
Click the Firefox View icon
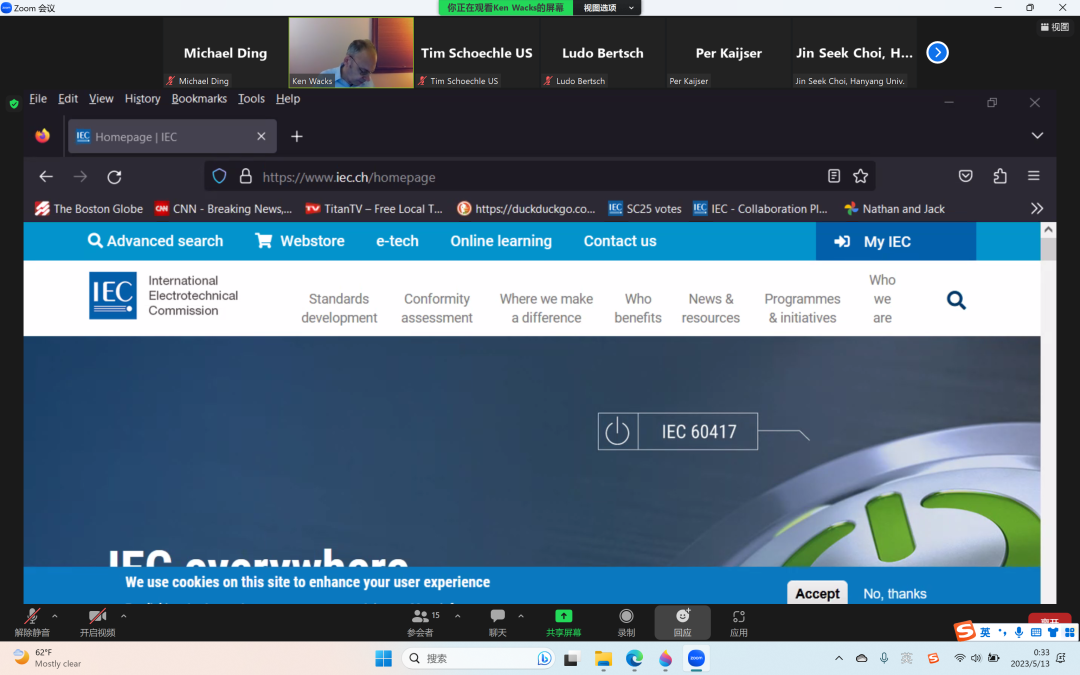(x=43, y=136)
